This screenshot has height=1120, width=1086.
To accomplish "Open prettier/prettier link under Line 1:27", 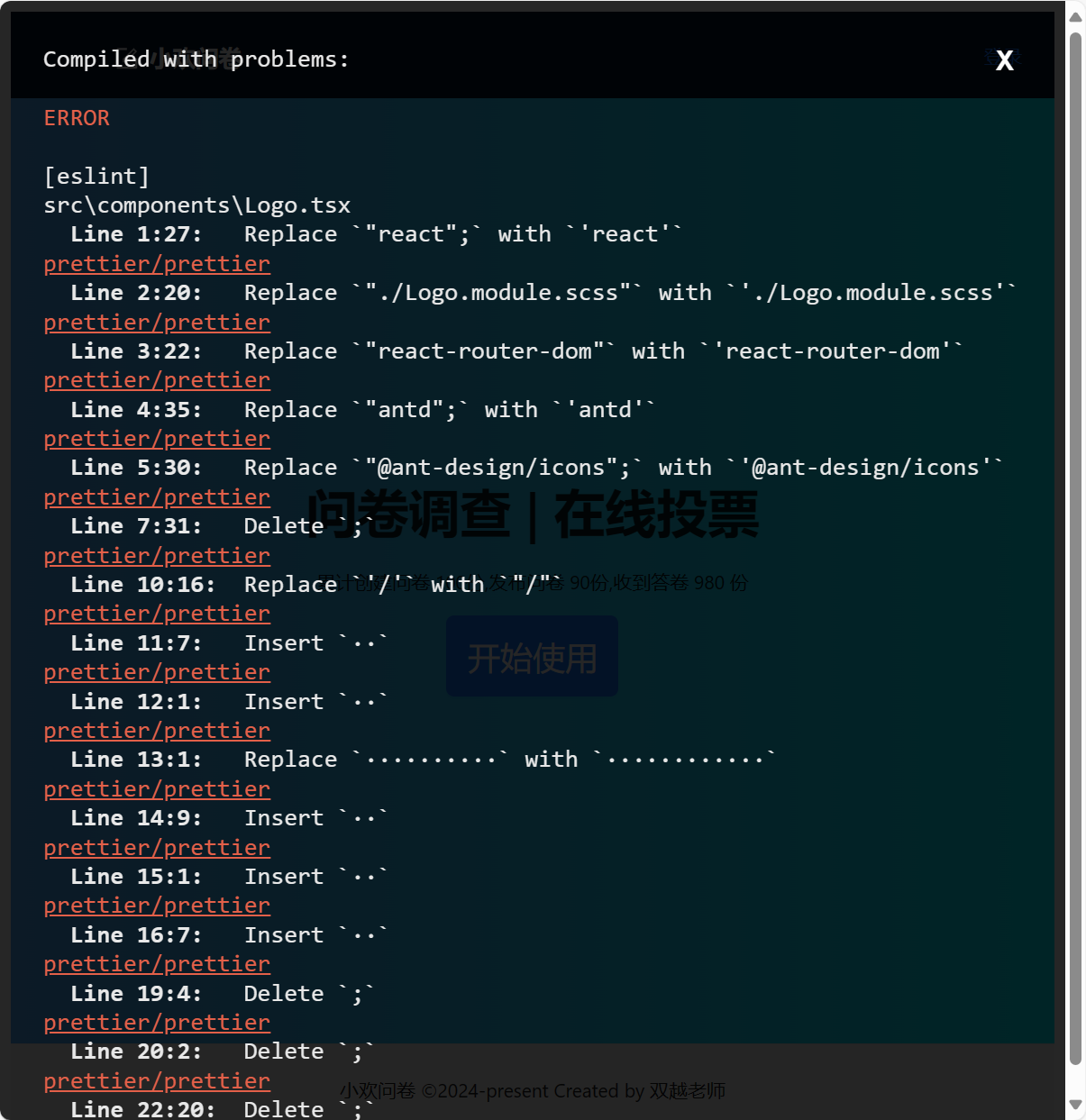I will pyautogui.click(x=157, y=264).
